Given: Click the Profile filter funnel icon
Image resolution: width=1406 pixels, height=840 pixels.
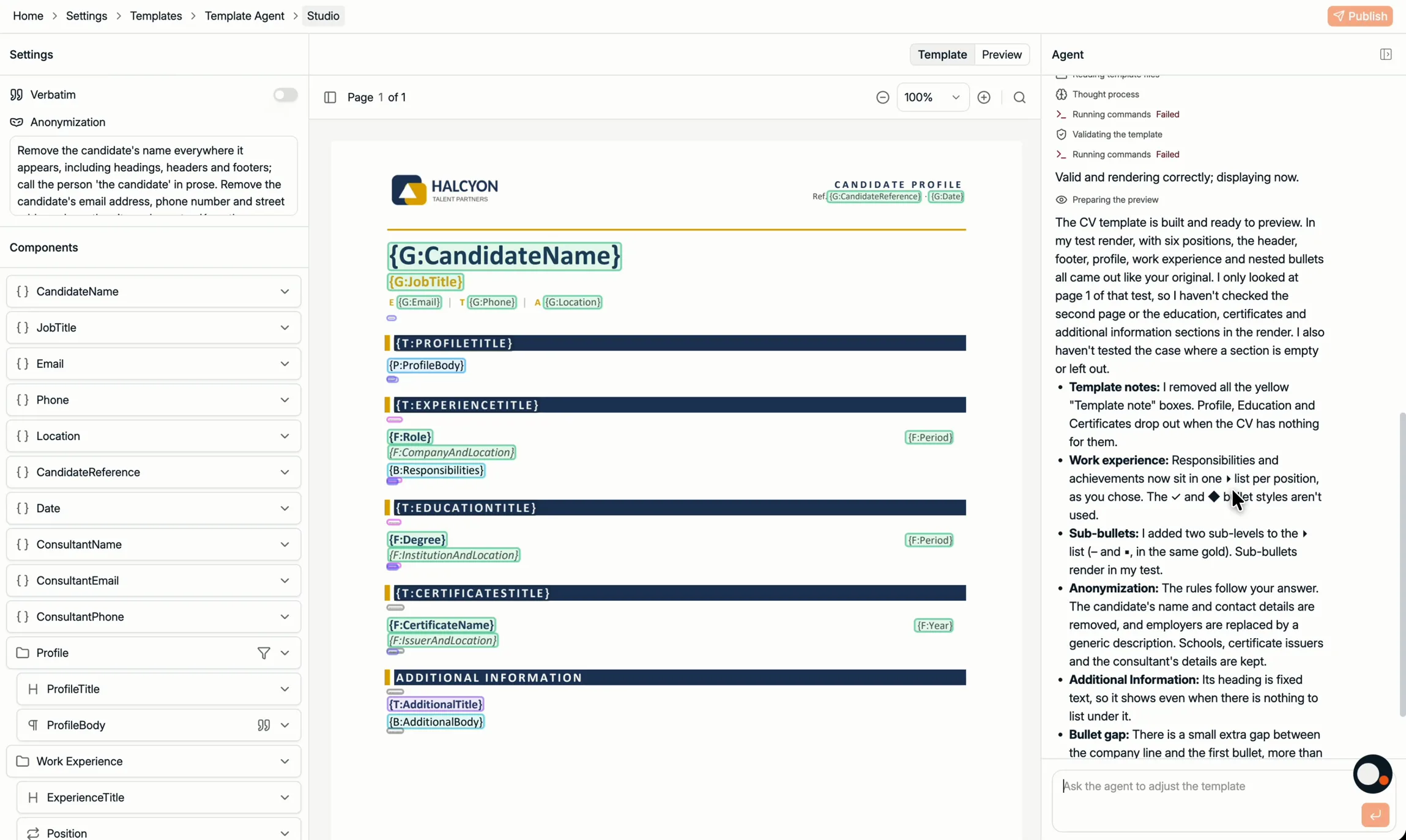Looking at the screenshot, I should [264, 653].
